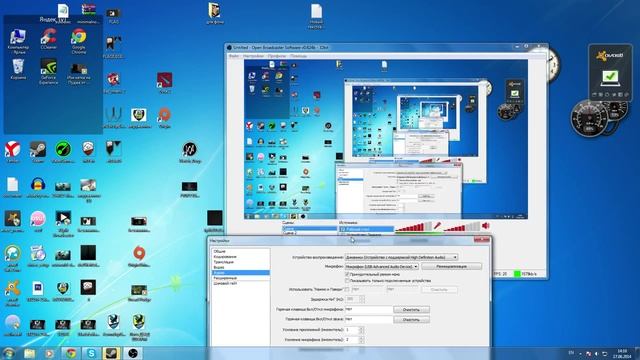
Task: Enable 'Показывать только подключенные устройства' checkbox
Action: 347,281
